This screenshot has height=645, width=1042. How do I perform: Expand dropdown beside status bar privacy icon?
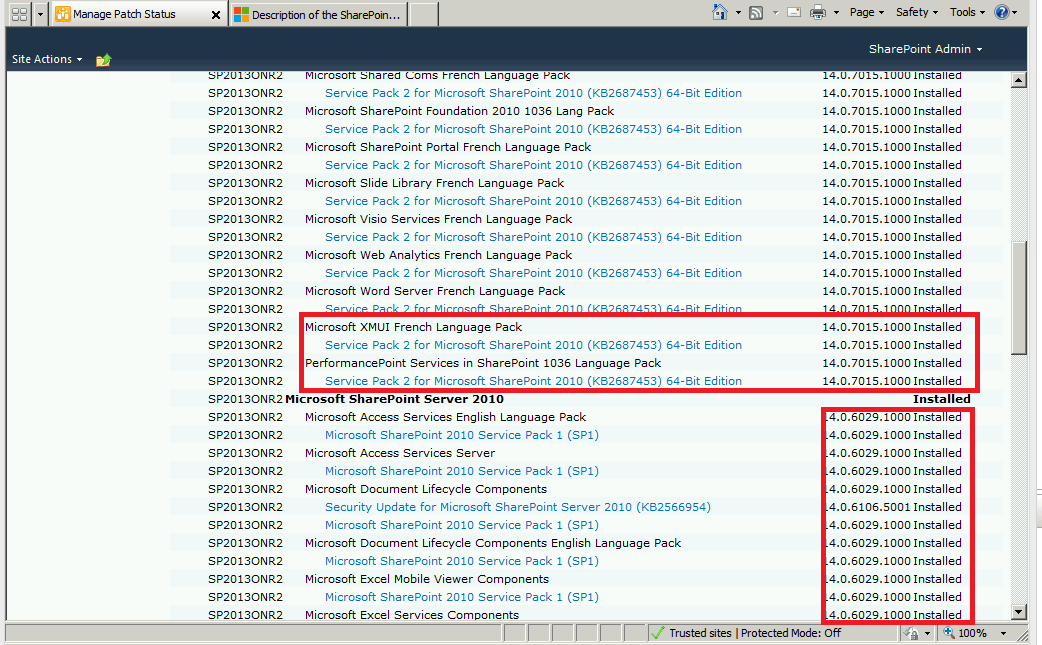click(928, 634)
